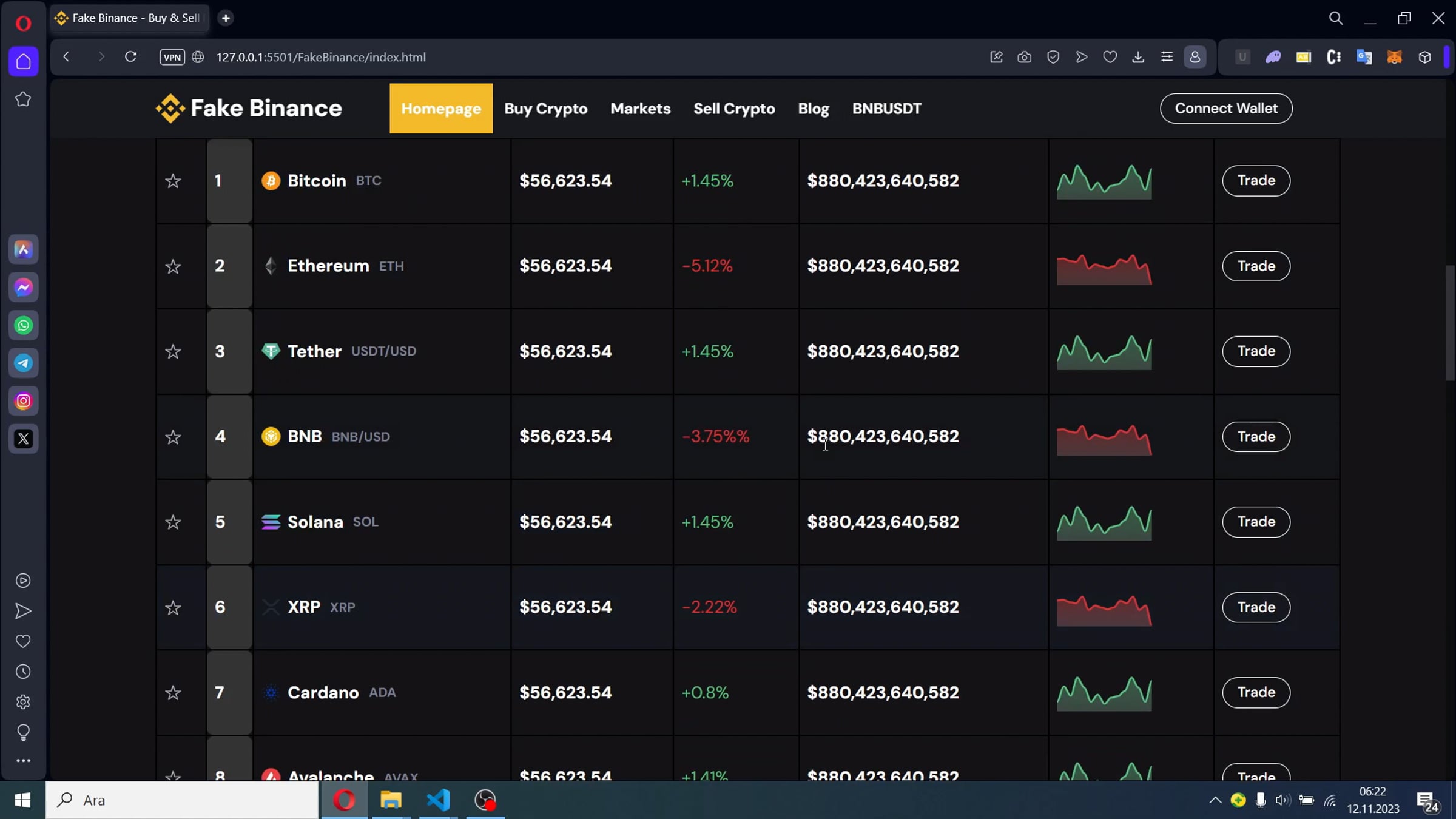Open X (Twitter) in the Opera sidebar
This screenshot has width=1456, height=819.
pyautogui.click(x=24, y=439)
